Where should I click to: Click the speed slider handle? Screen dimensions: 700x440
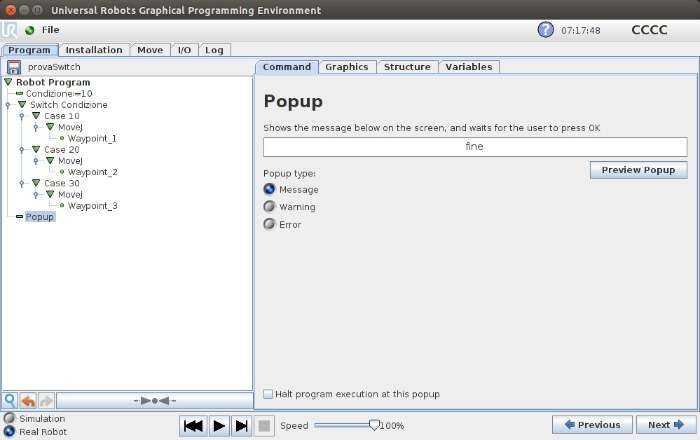[x=375, y=425]
